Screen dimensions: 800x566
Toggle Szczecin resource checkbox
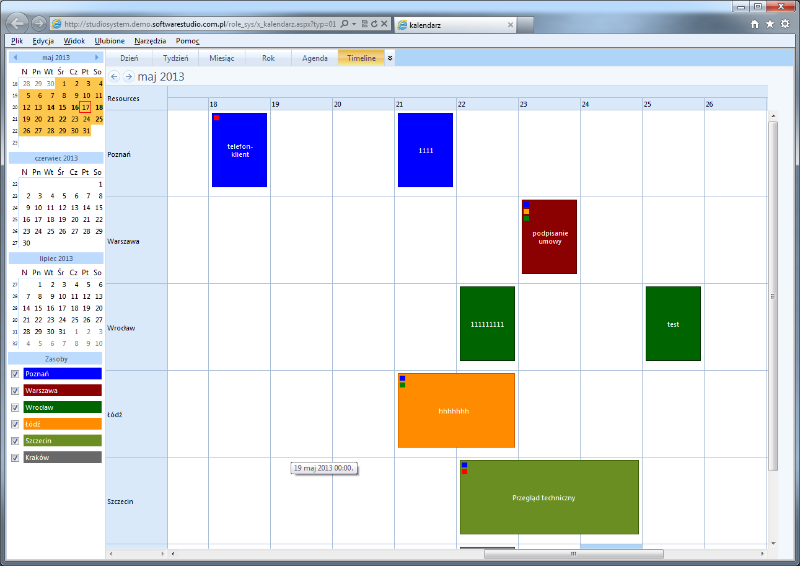click(15, 441)
